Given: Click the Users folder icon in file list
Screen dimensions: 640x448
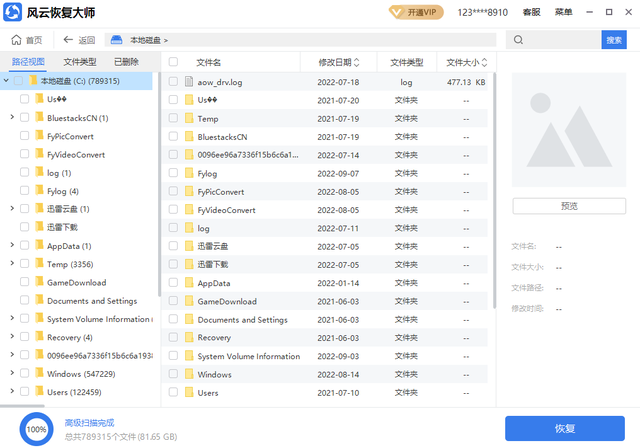Looking at the screenshot, I should pyautogui.click(x=189, y=392).
